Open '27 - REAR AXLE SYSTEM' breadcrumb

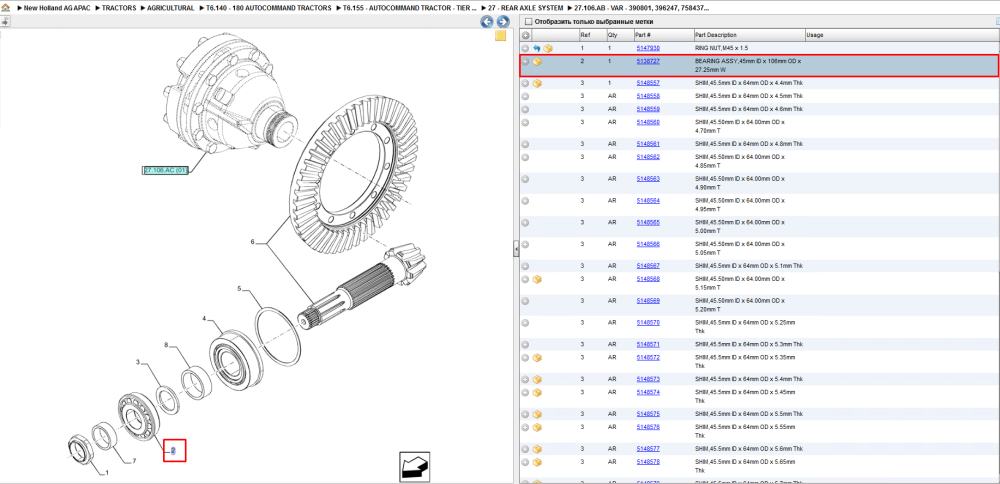526,8
